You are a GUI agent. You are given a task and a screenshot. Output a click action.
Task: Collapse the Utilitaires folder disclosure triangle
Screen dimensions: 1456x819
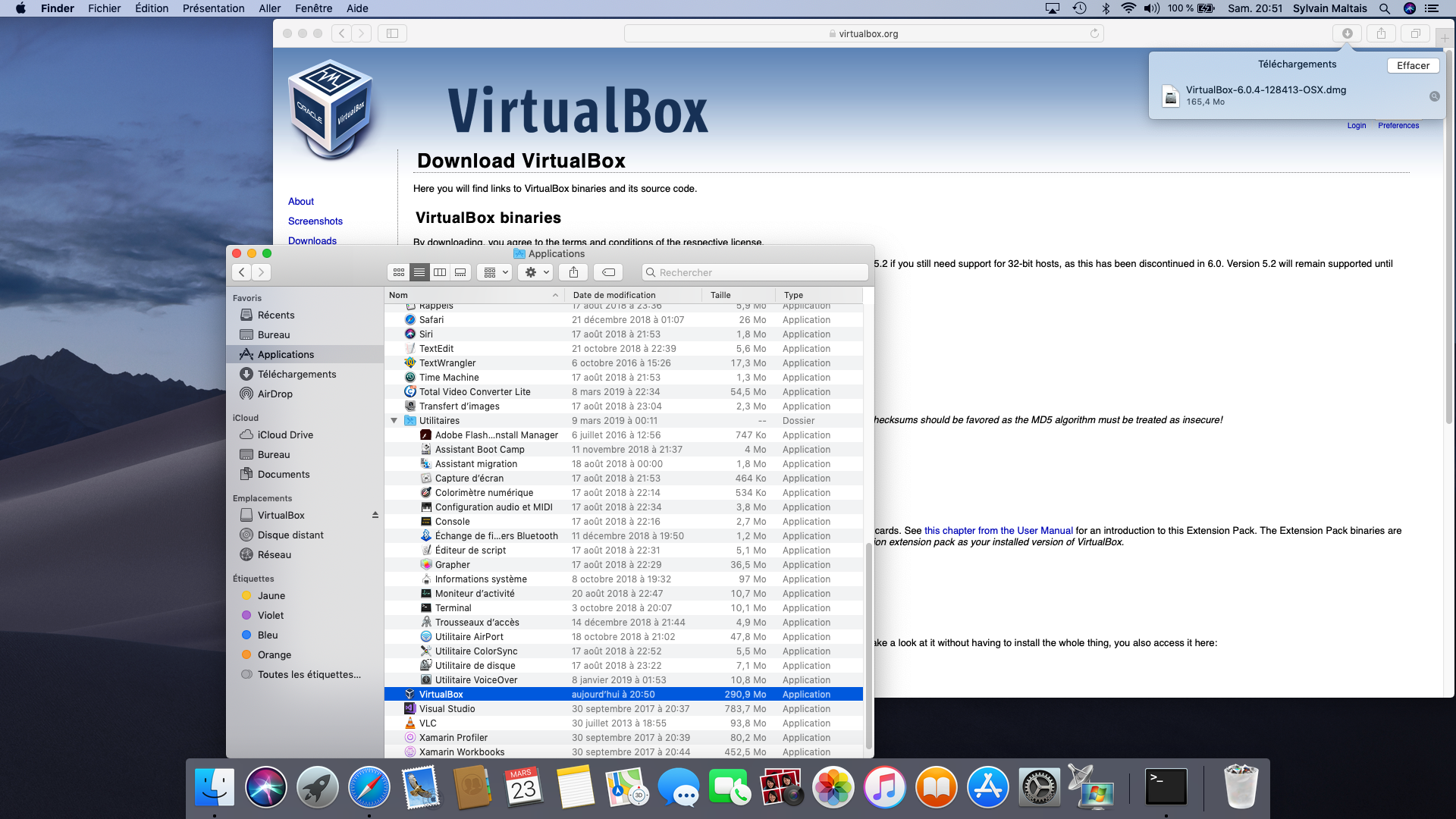tap(394, 421)
